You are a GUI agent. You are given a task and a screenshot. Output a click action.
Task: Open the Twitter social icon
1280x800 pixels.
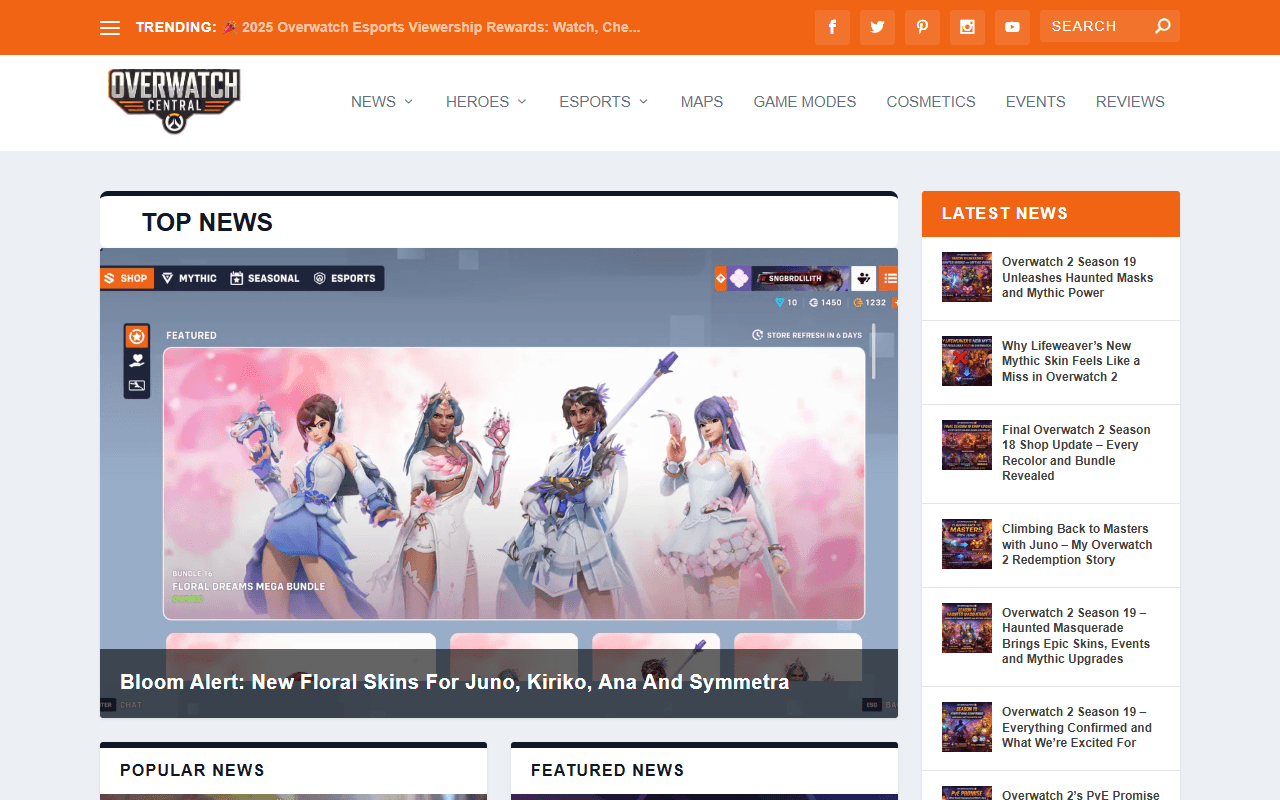pyautogui.click(x=877, y=27)
